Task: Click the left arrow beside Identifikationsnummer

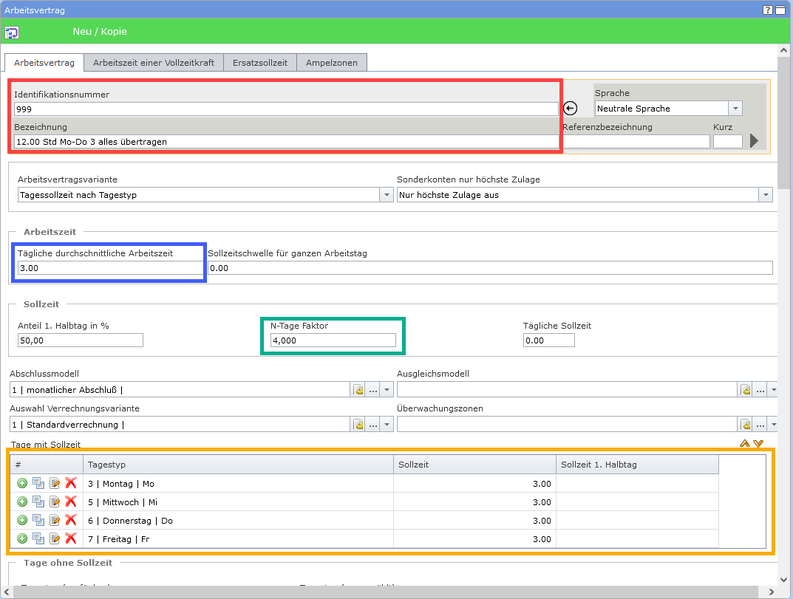Action: click(571, 108)
